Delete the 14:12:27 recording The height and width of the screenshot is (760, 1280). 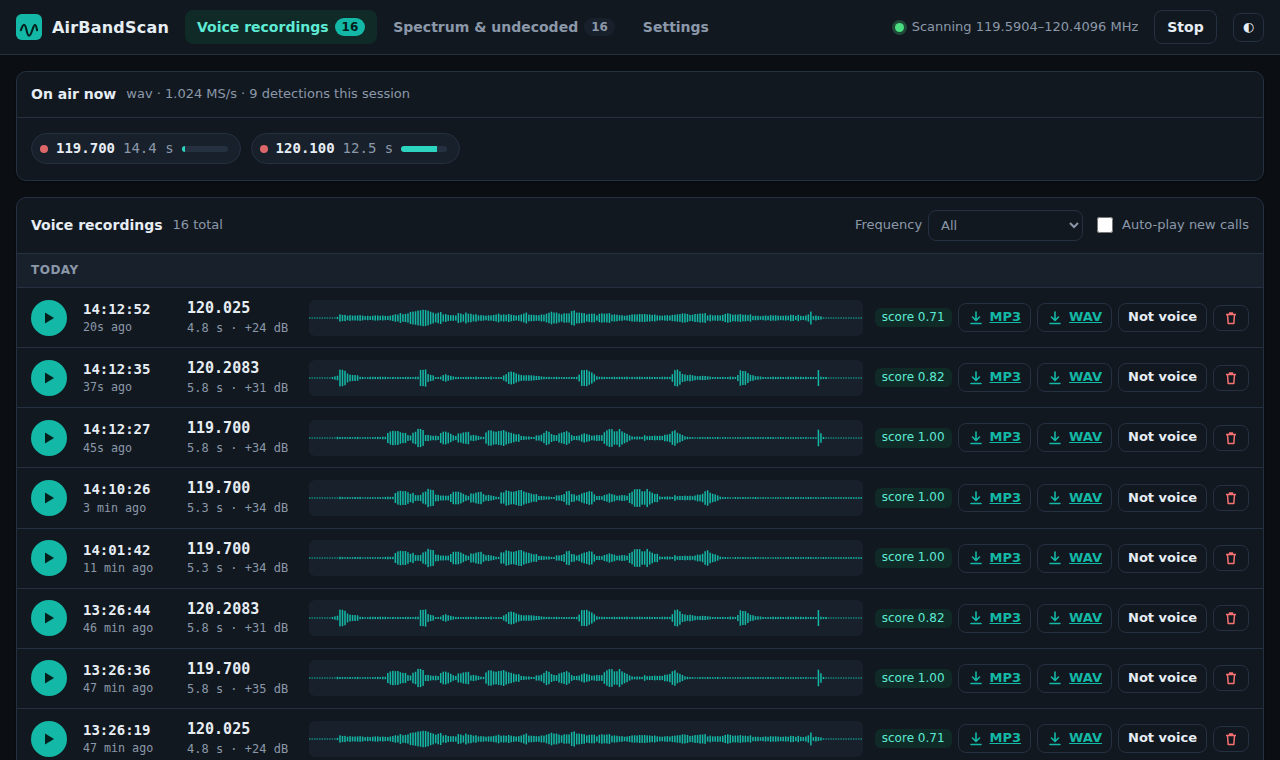point(1231,438)
